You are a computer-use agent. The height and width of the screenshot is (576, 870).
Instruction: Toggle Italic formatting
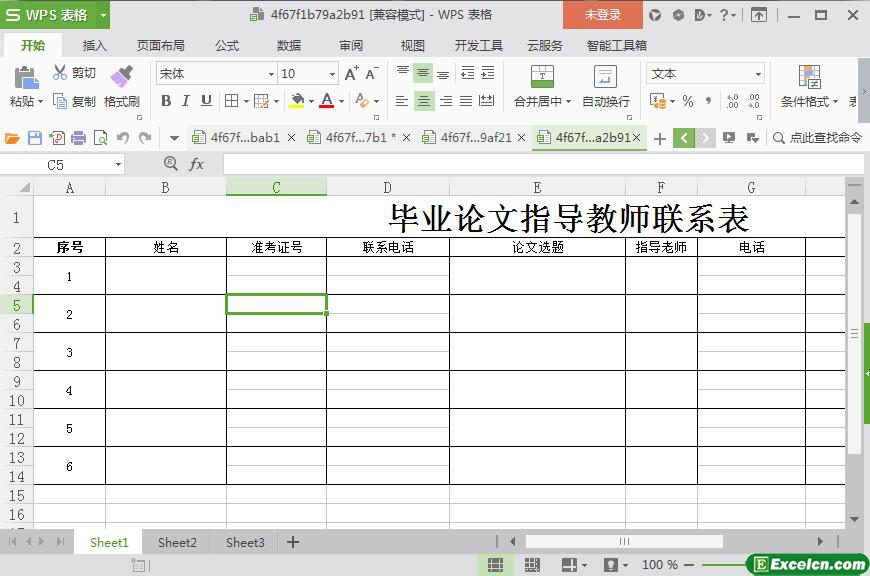(186, 101)
